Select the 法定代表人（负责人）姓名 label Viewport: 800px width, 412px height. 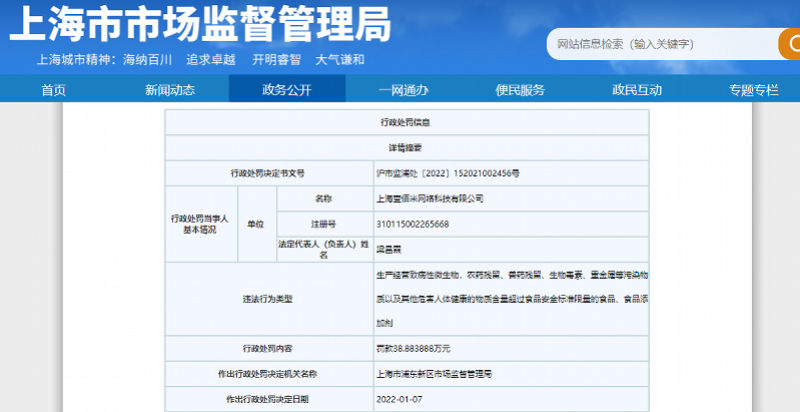324,250
